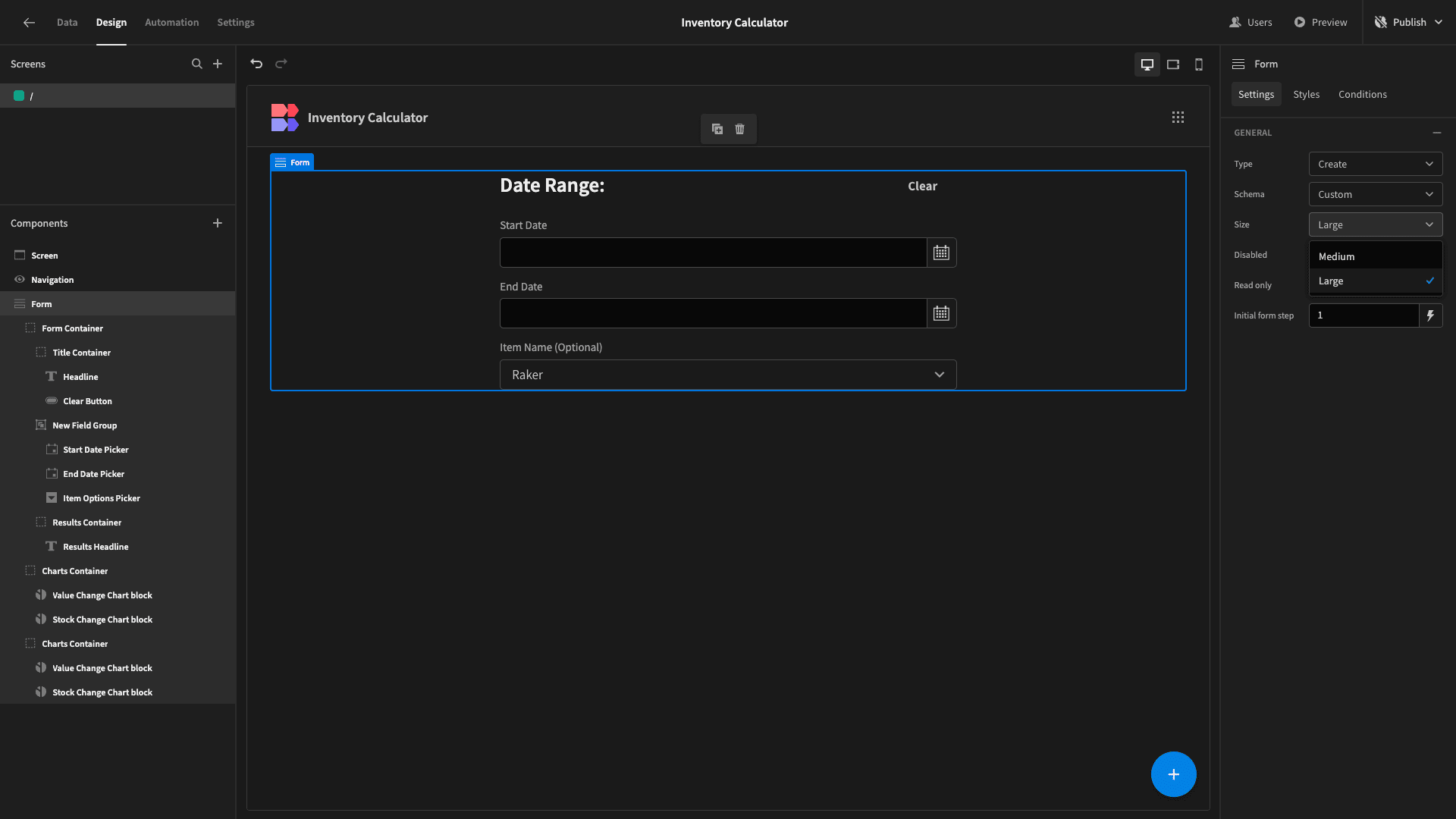Viewport: 1456px width, 819px height.
Task: Click the undo arrow icon
Action: point(256,64)
